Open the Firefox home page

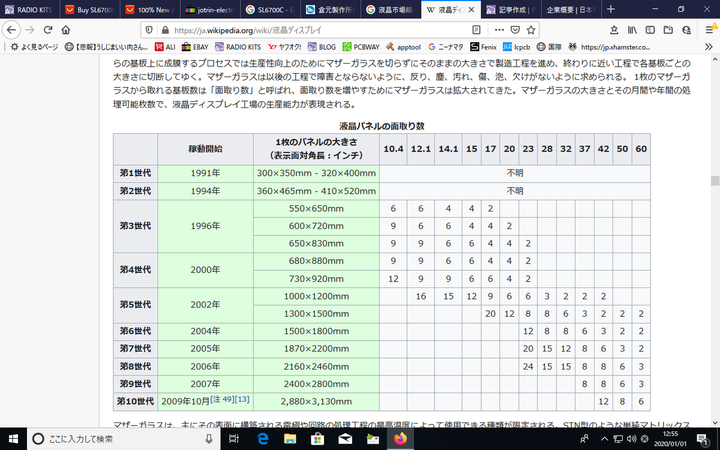click(66, 30)
